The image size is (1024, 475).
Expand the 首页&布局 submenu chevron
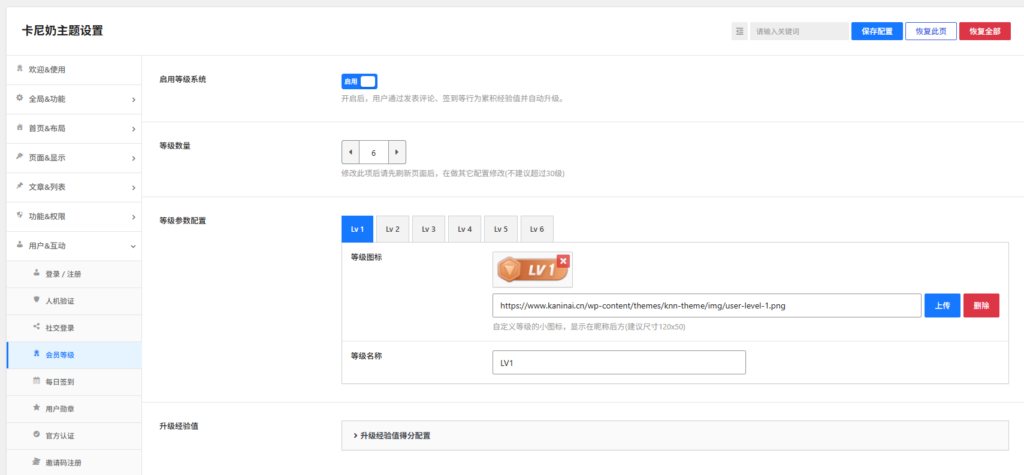pos(133,129)
